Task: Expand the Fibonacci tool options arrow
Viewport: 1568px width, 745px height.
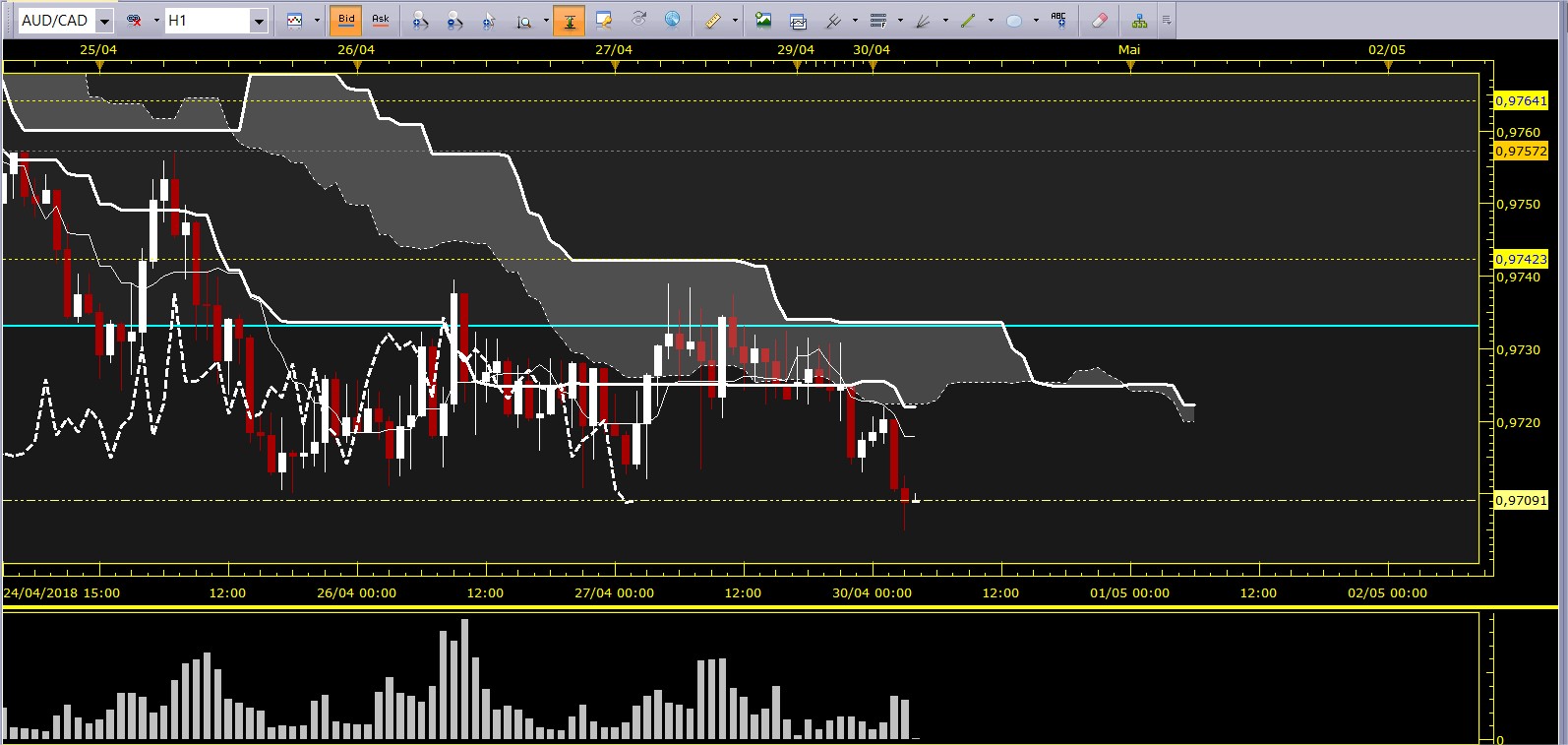Action: pyautogui.click(x=900, y=21)
